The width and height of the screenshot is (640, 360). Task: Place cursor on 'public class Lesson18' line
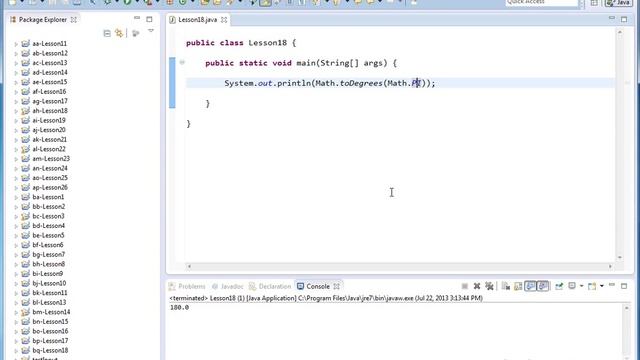click(x=241, y=43)
